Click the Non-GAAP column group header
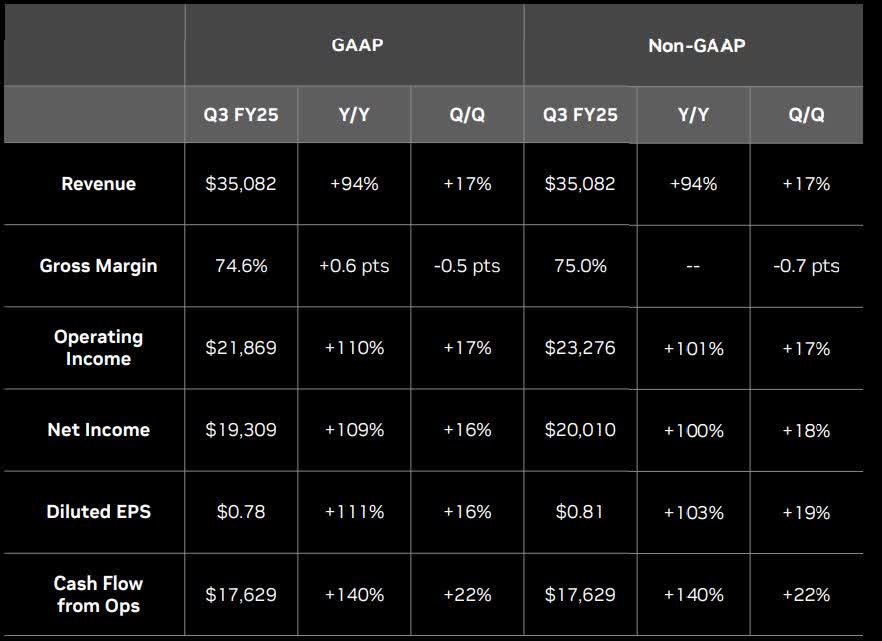This screenshot has height=641, width=882. [x=696, y=45]
